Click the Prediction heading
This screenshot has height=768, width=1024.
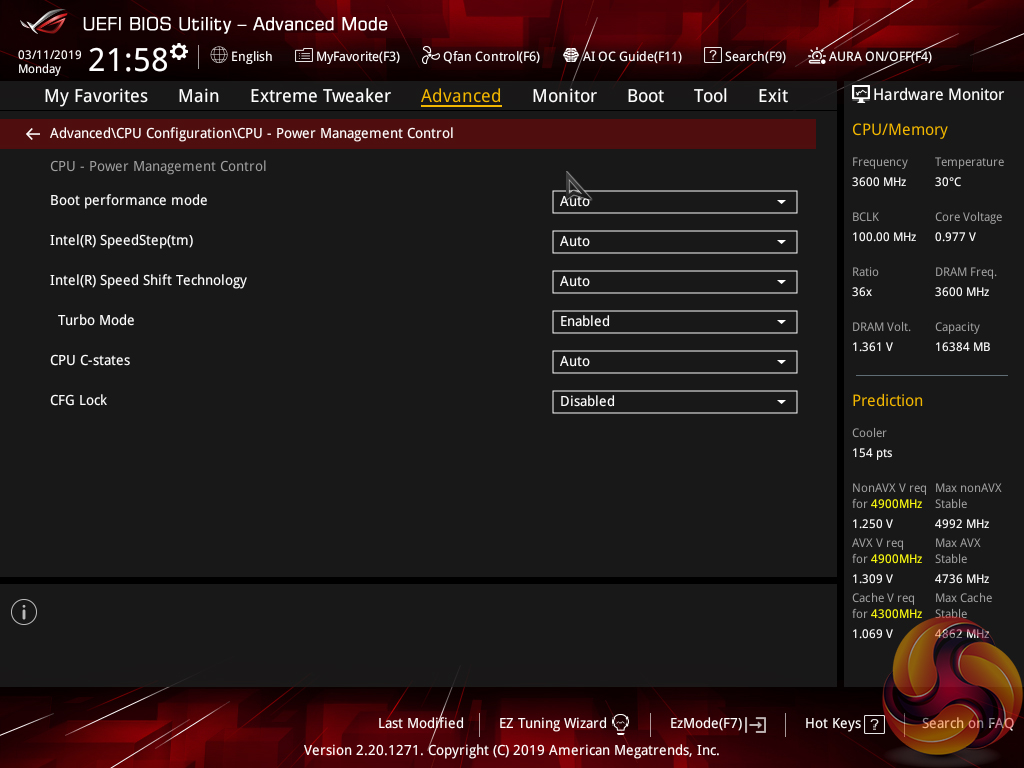coord(887,400)
